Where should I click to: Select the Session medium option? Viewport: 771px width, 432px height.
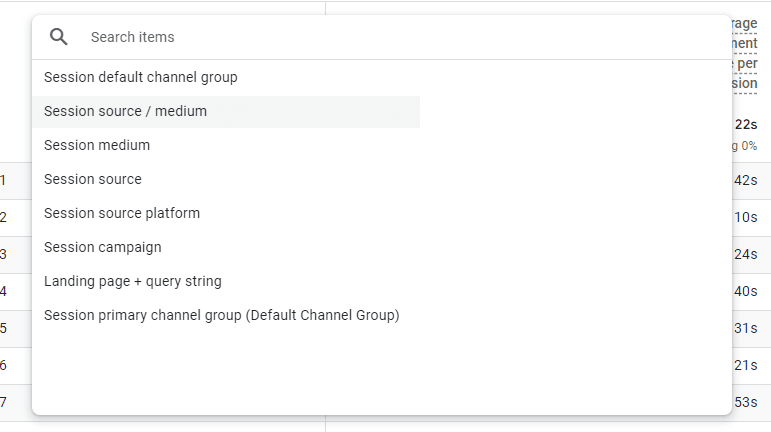click(x=97, y=145)
